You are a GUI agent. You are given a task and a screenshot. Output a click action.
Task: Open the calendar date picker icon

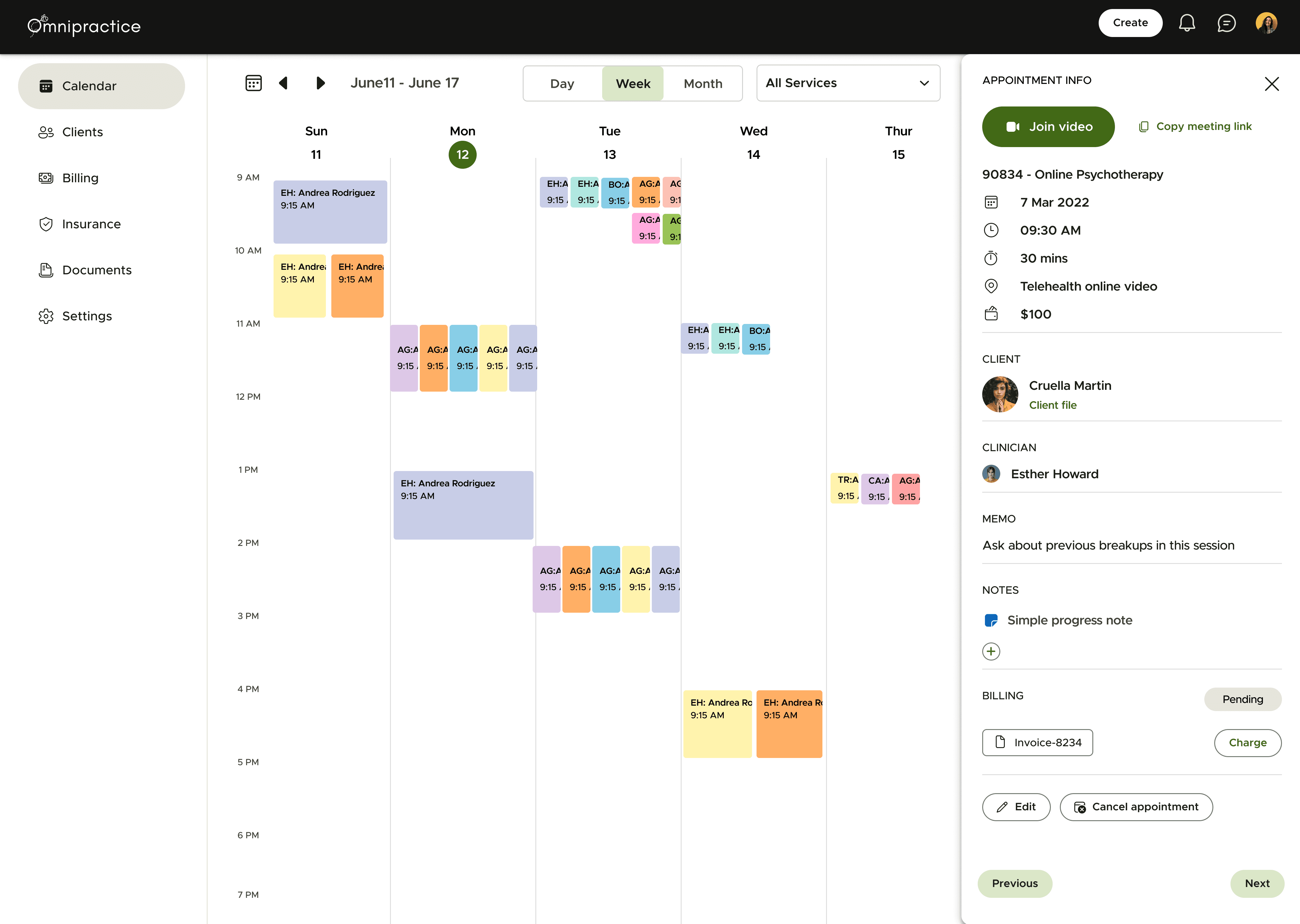click(x=253, y=83)
